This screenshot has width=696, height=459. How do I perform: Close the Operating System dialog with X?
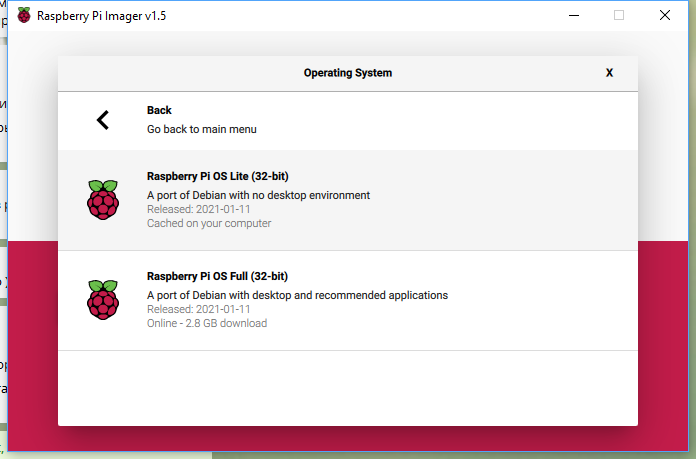(x=609, y=73)
